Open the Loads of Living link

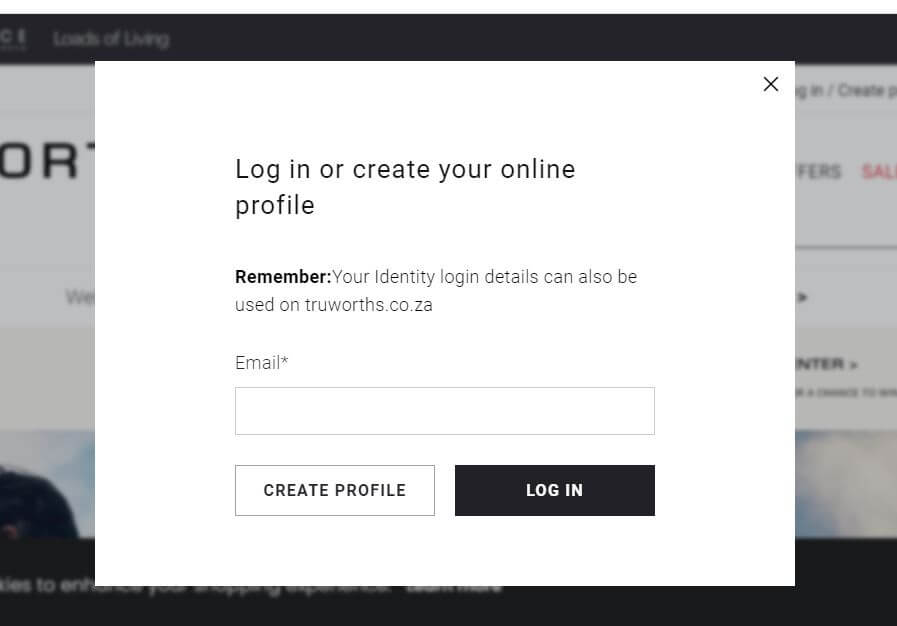pos(111,39)
